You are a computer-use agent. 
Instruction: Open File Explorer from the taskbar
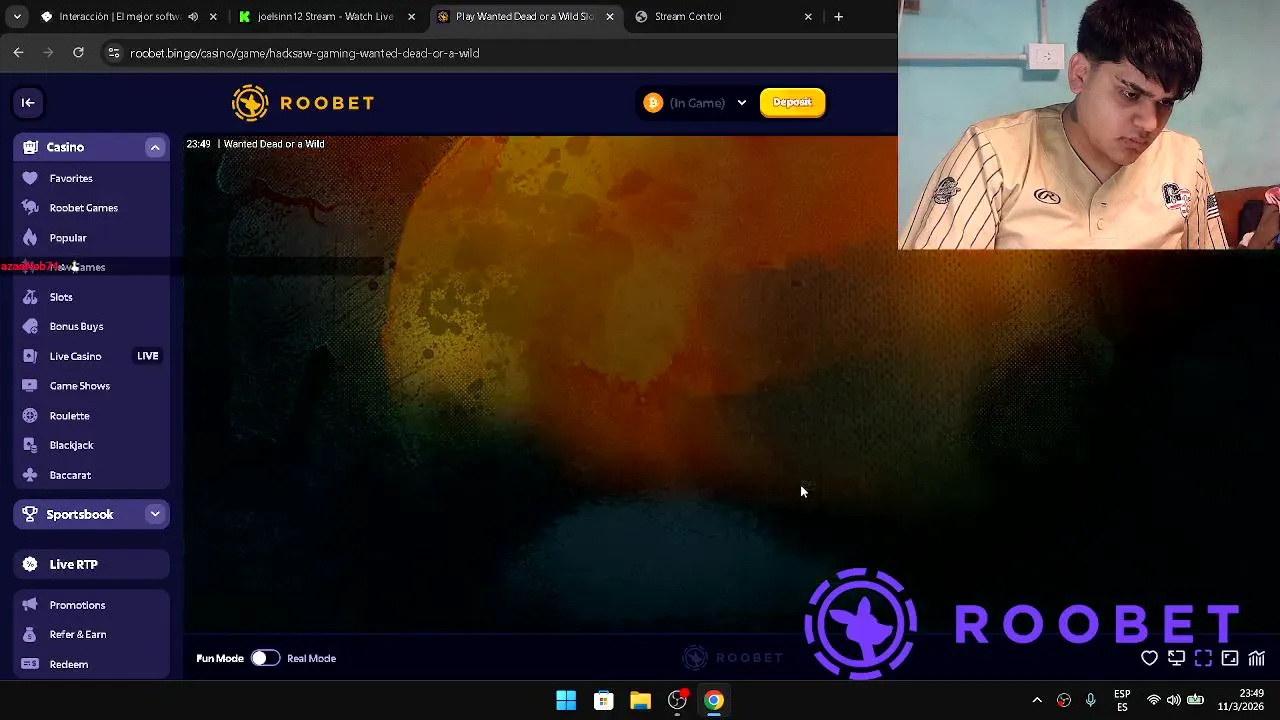(x=640, y=700)
